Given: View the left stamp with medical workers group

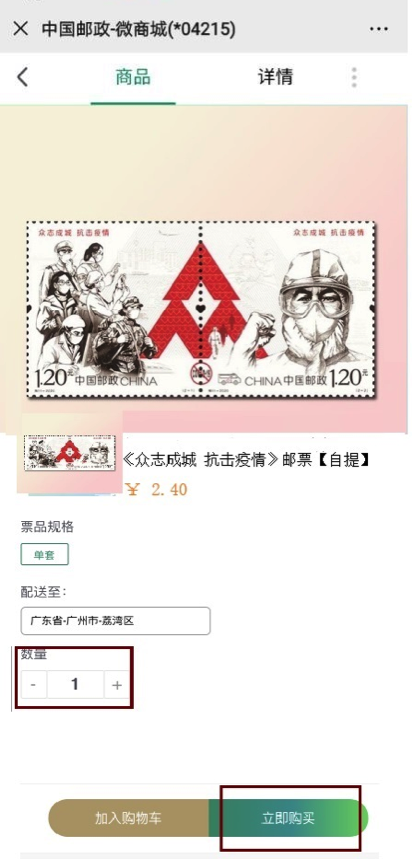Looking at the screenshot, I should click(115, 309).
